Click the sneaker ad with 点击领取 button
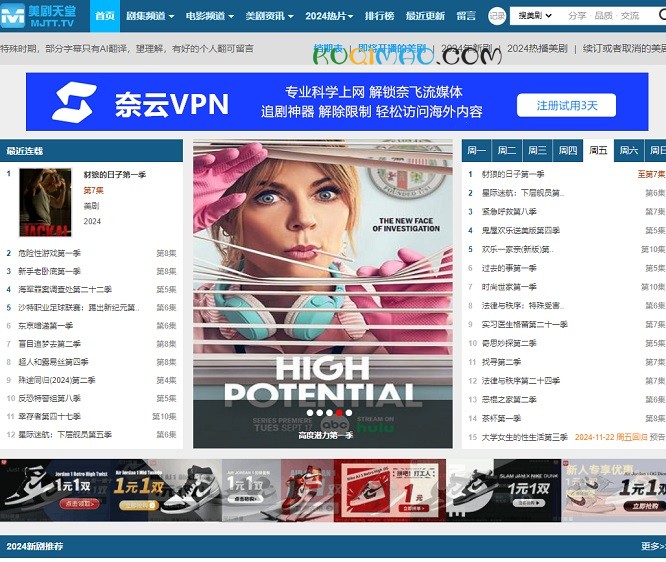The width and height of the screenshot is (666, 562). [55, 490]
